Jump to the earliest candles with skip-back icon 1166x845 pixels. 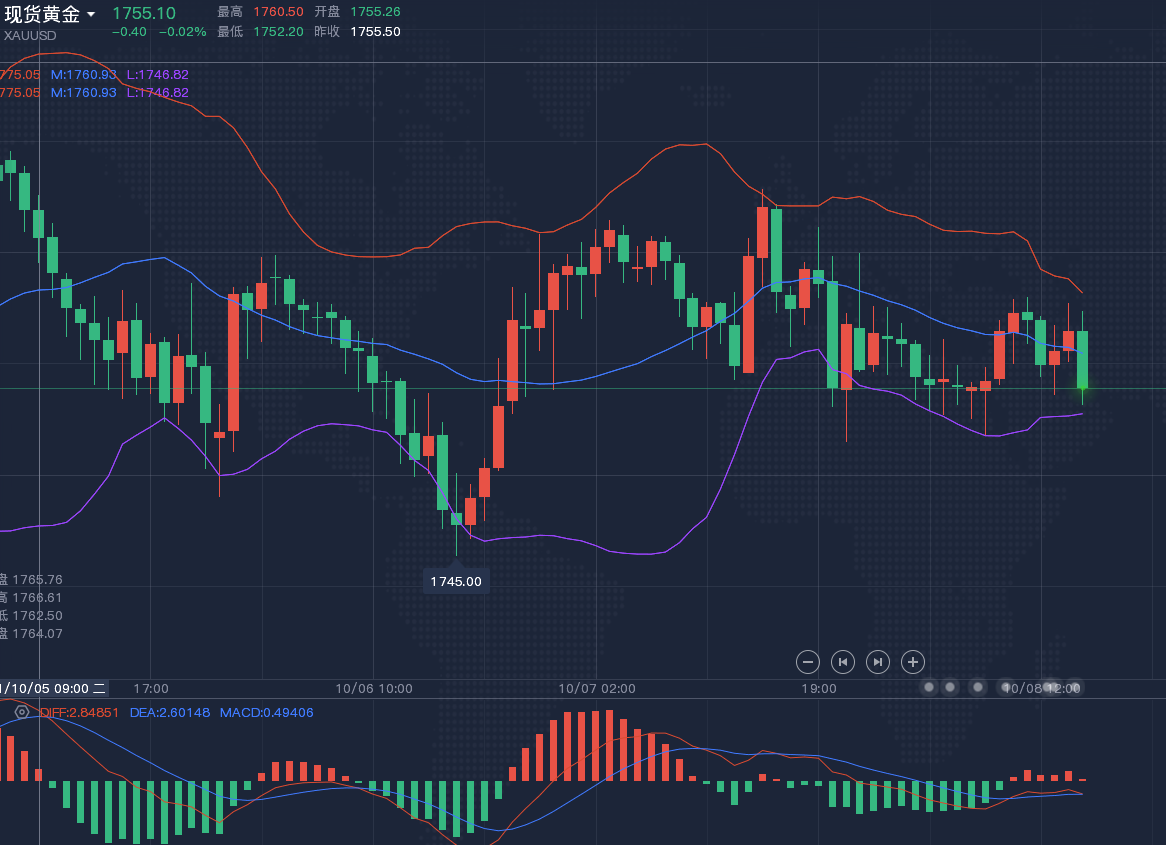pyautogui.click(x=843, y=662)
